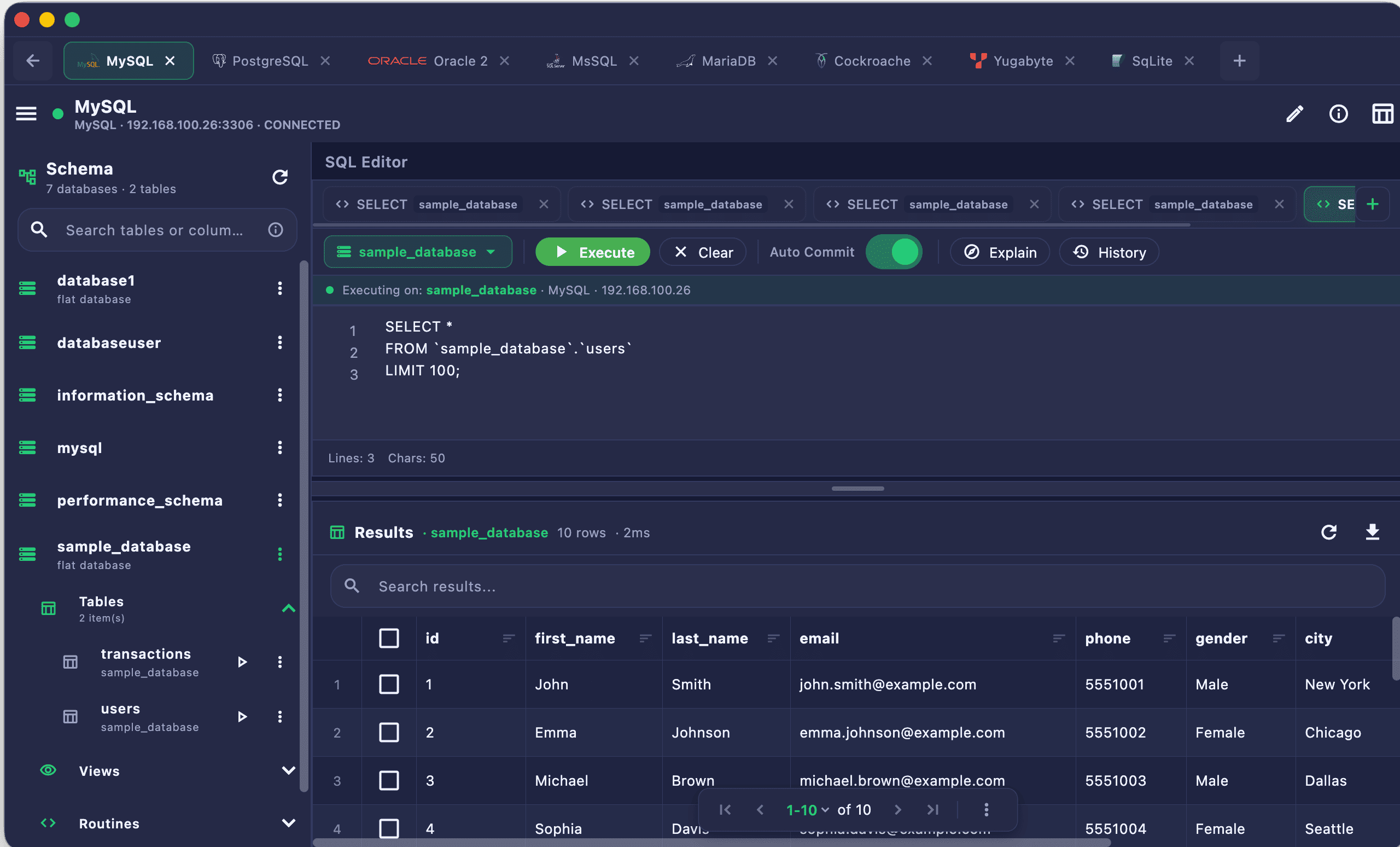
Task: Open the id column filter menu
Action: click(x=509, y=639)
